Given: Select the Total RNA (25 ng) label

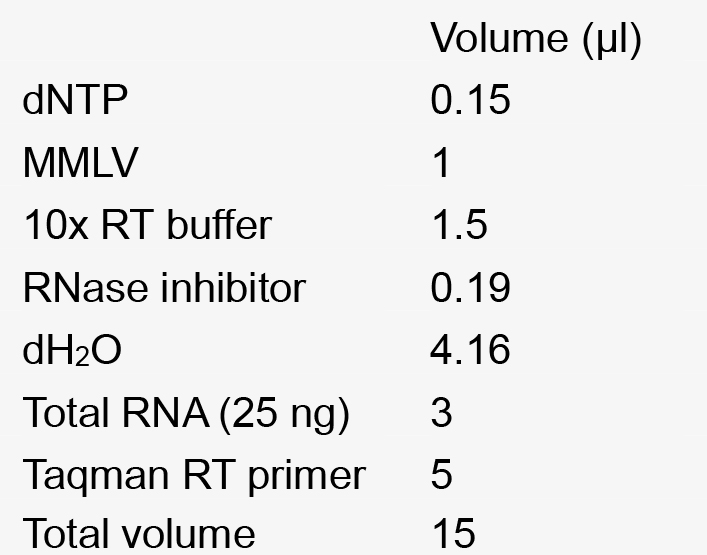Looking at the screenshot, I should pos(186,414).
